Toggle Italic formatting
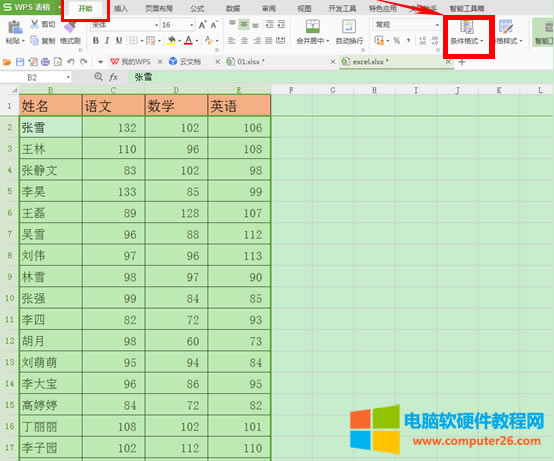554x461 pixels. pyautogui.click(x=107, y=41)
